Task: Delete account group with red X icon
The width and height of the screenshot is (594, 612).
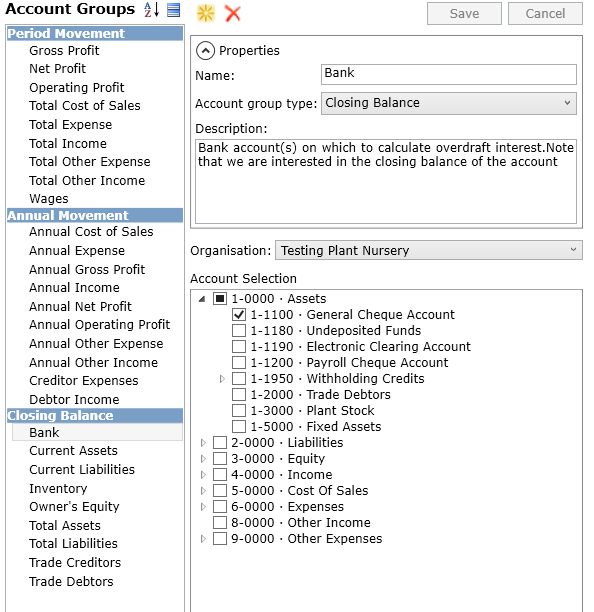Action: [x=233, y=13]
